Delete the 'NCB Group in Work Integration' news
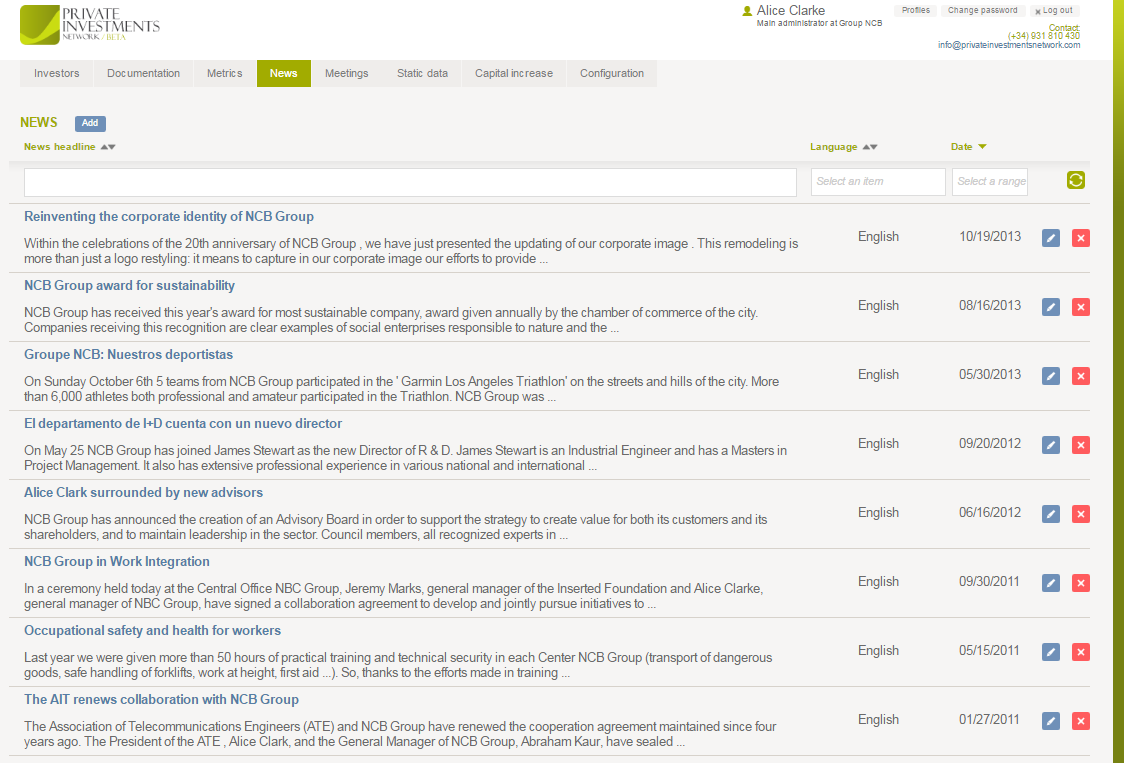Screen dimensions: 1124x763 pos(1080,583)
